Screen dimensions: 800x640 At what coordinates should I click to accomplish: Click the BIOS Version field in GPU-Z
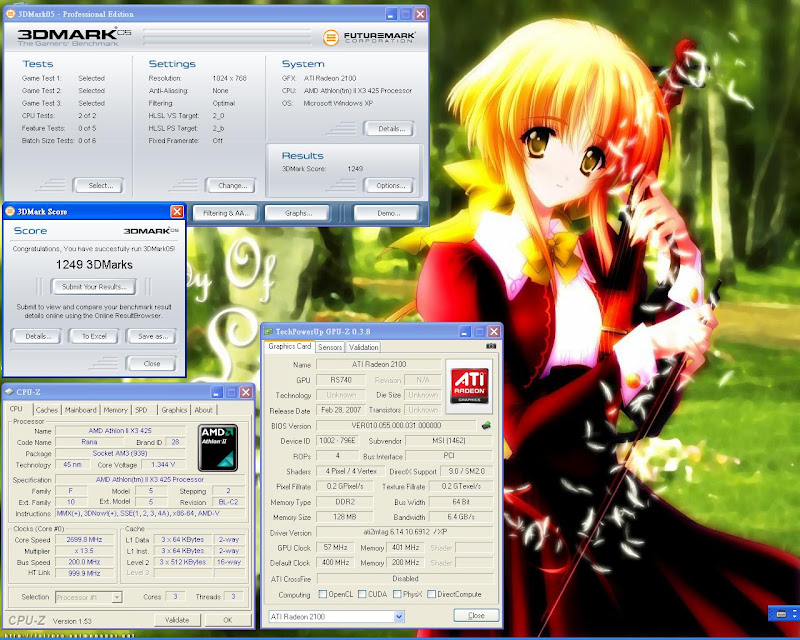396,425
